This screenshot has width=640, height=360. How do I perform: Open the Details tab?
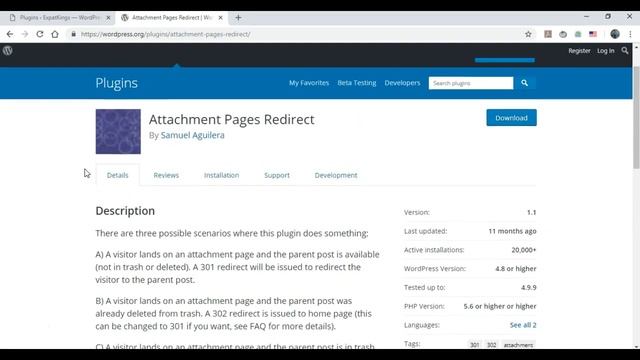pyautogui.click(x=118, y=175)
